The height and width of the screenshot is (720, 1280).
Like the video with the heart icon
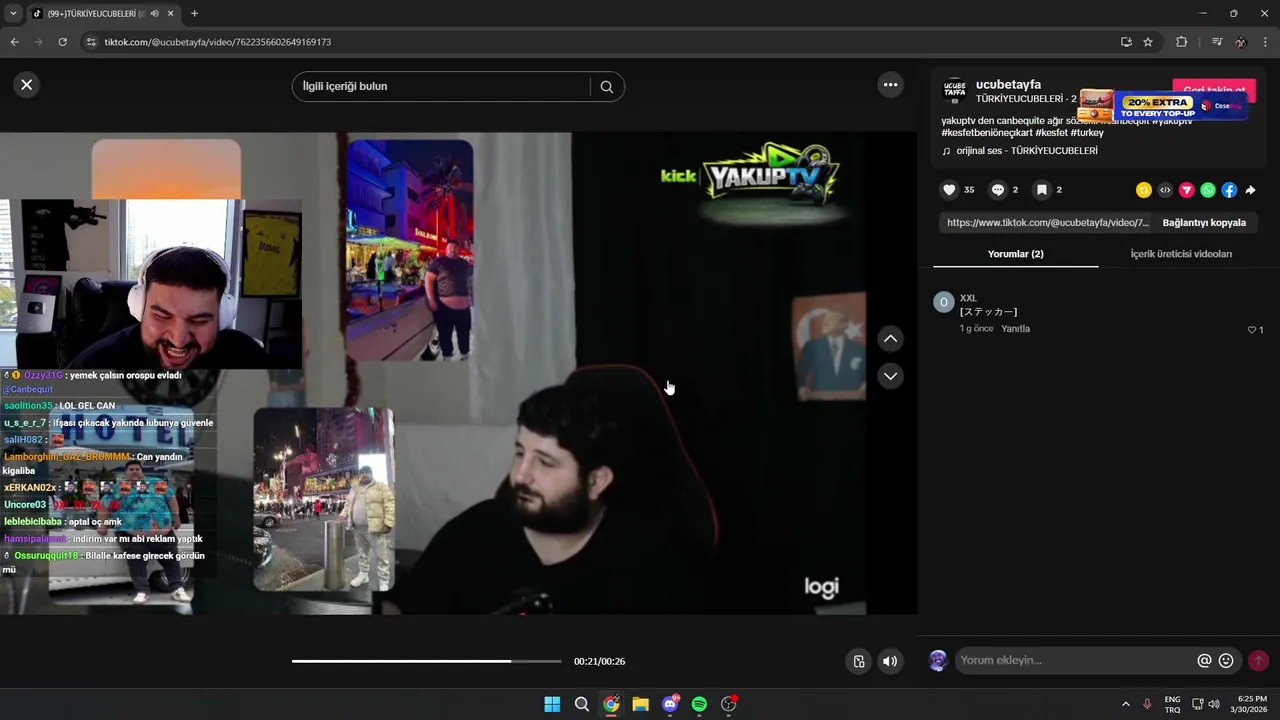[x=950, y=190]
